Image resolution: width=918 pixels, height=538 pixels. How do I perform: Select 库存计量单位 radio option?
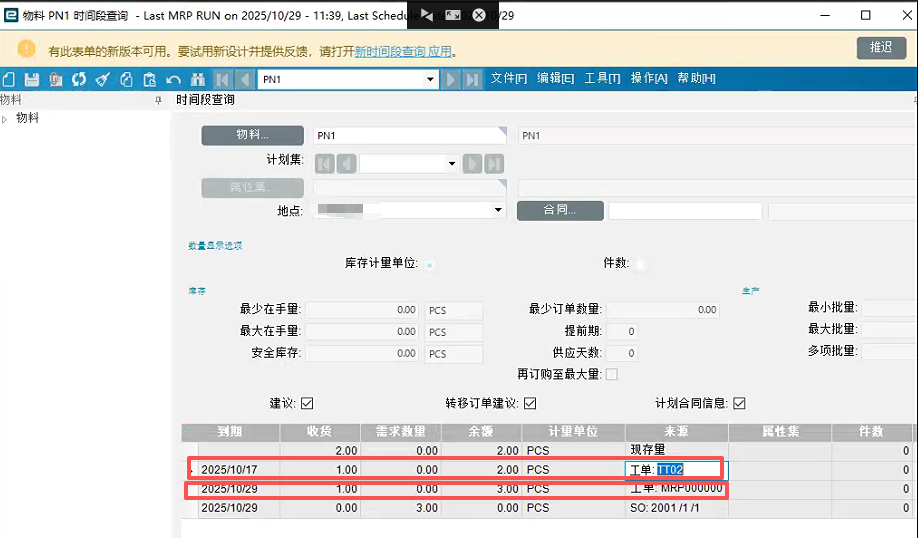(x=430, y=265)
